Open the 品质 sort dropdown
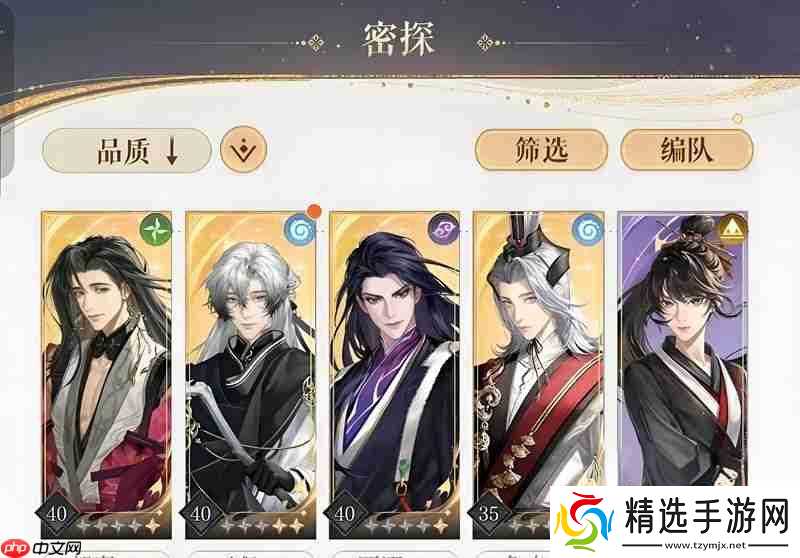The width and height of the screenshot is (800, 558). (x=127, y=150)
